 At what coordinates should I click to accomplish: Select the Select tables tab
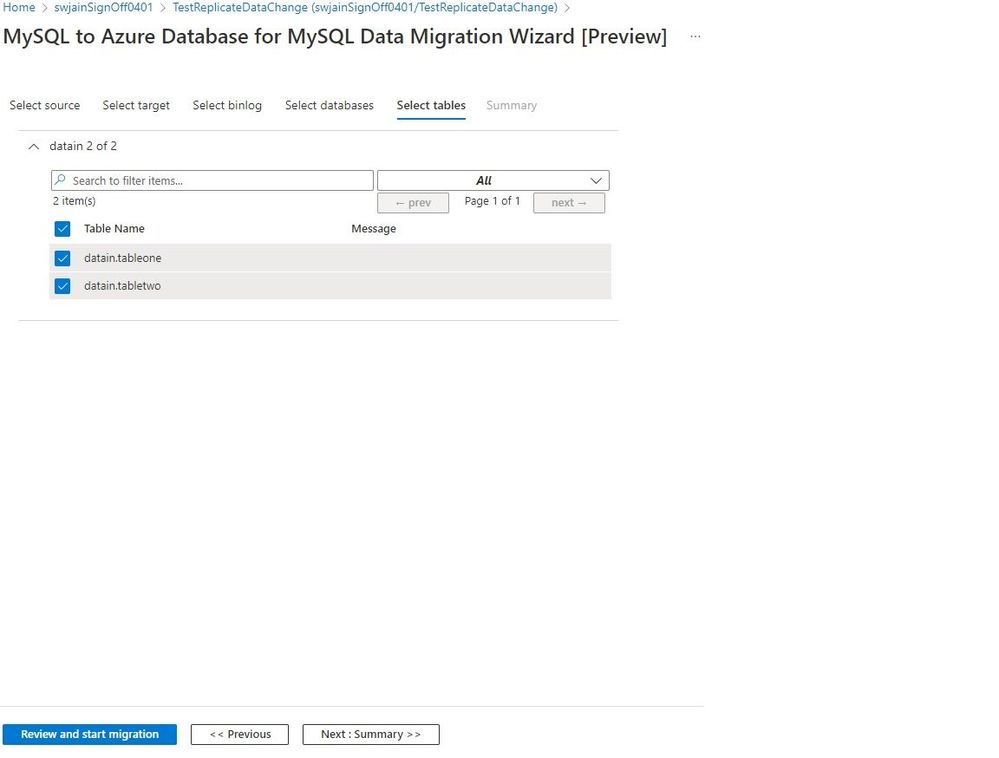431,105
